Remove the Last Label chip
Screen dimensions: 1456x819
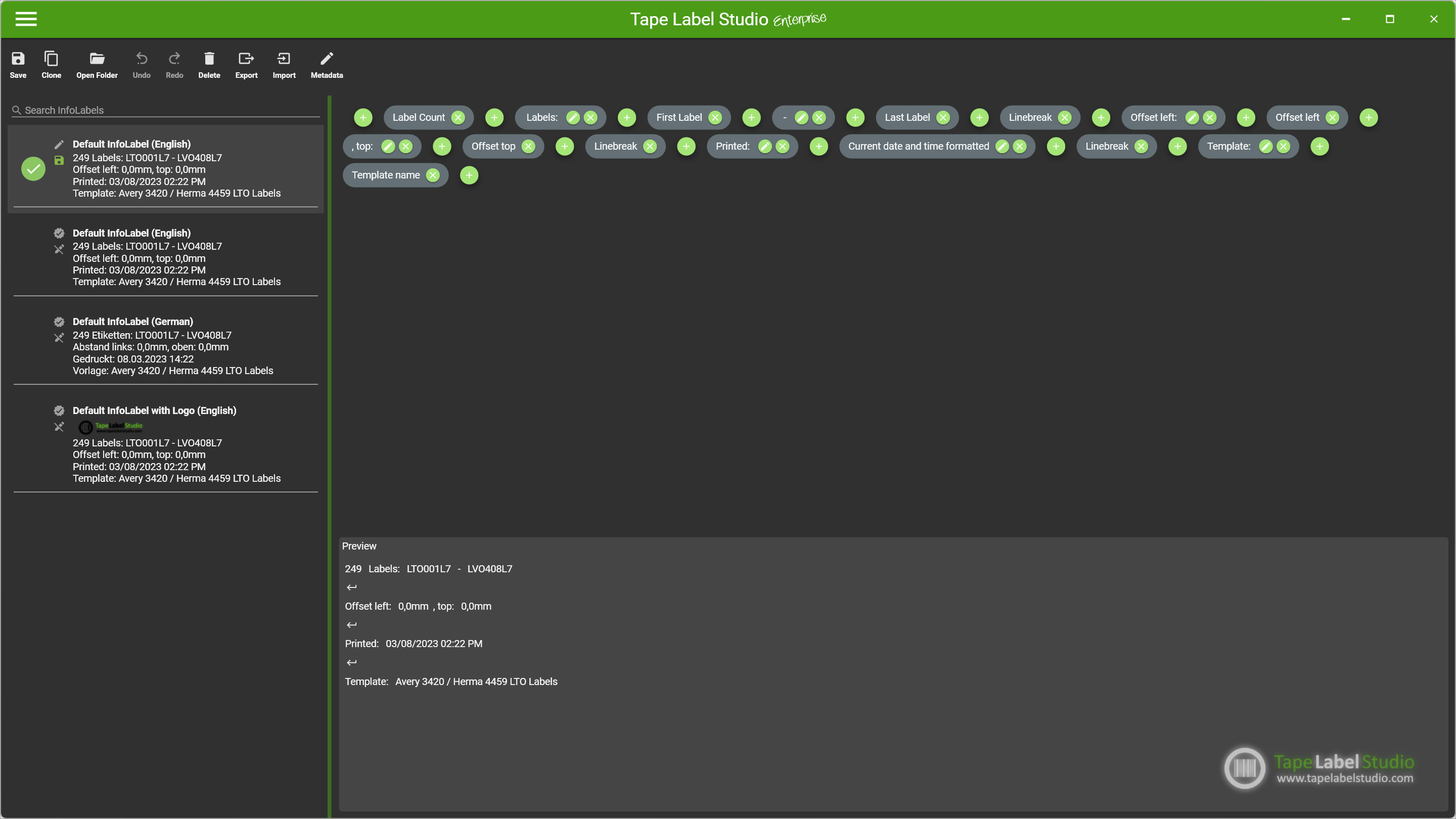pyautogui.click(x=943, y=118)
